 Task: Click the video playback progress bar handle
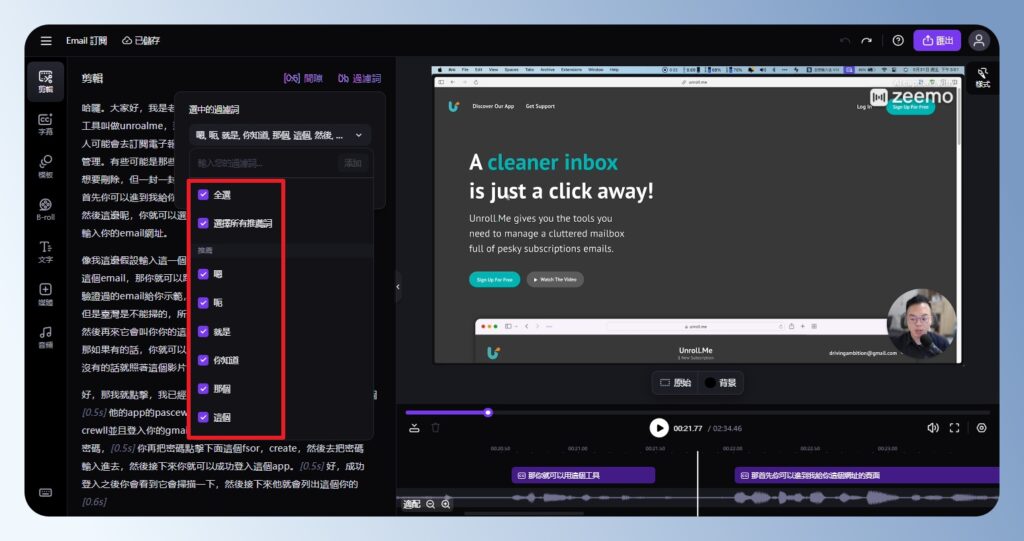pos(488,412)
